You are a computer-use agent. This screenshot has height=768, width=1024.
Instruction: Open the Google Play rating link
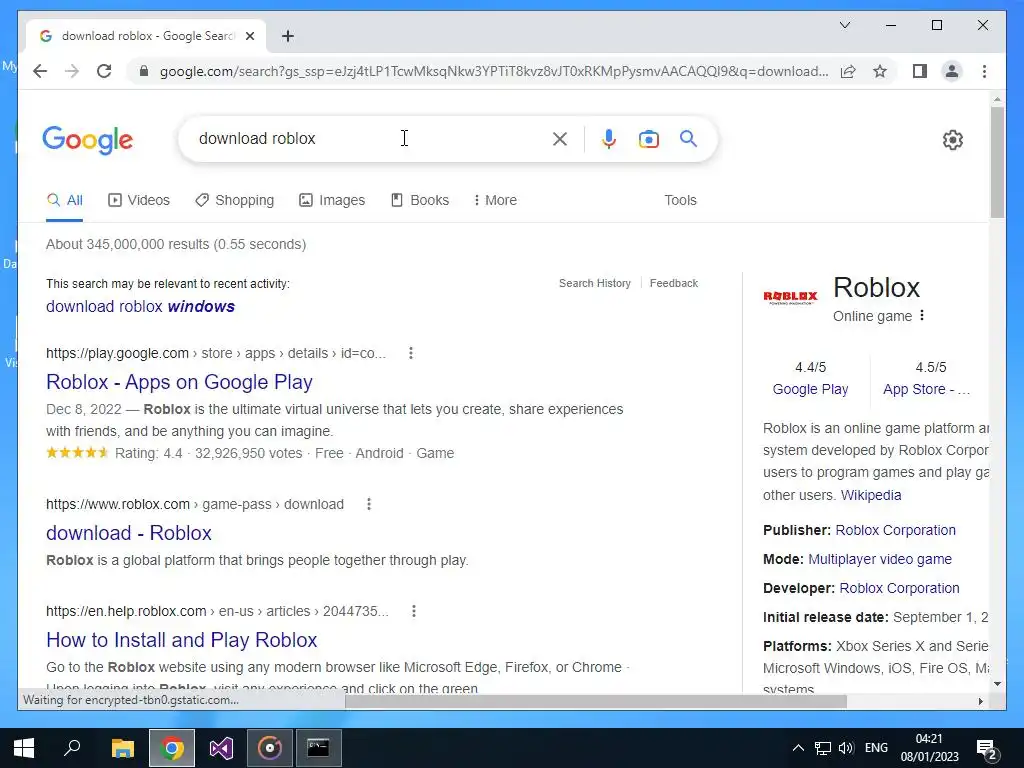pyautogui.click(x=810, y=389)
